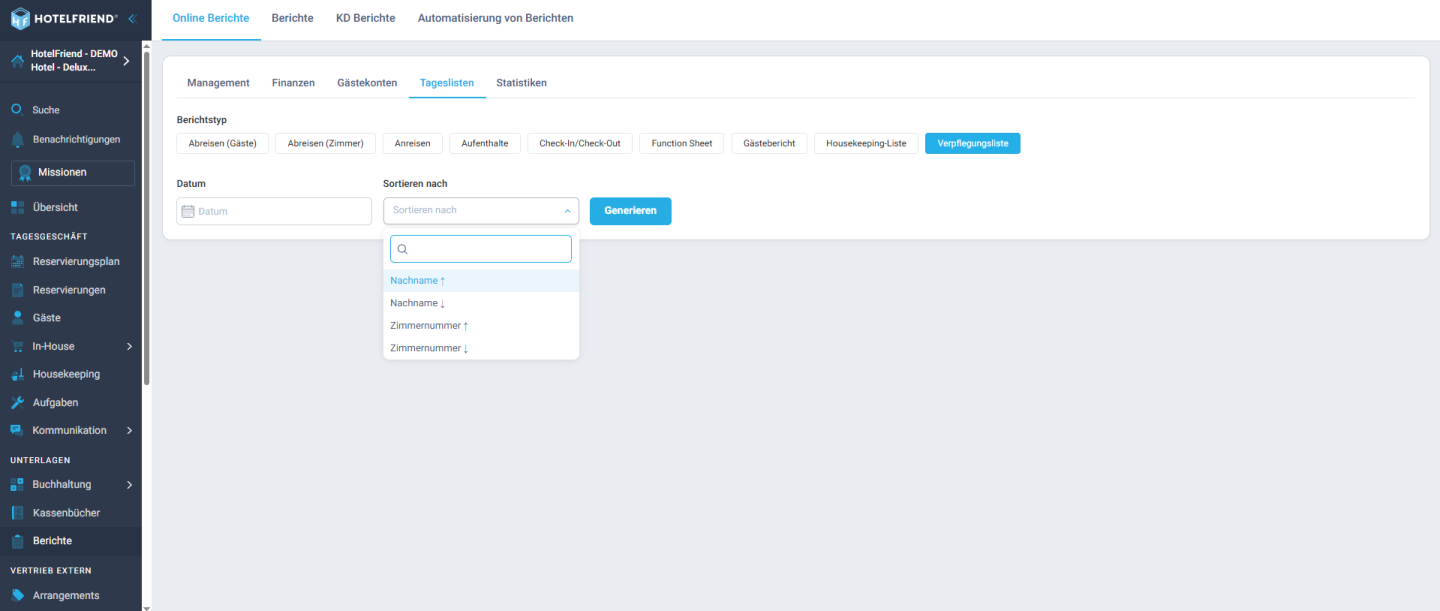Select Housekeeping-Liste report type
Screen dimensions: 1440x611
(866, 143)
